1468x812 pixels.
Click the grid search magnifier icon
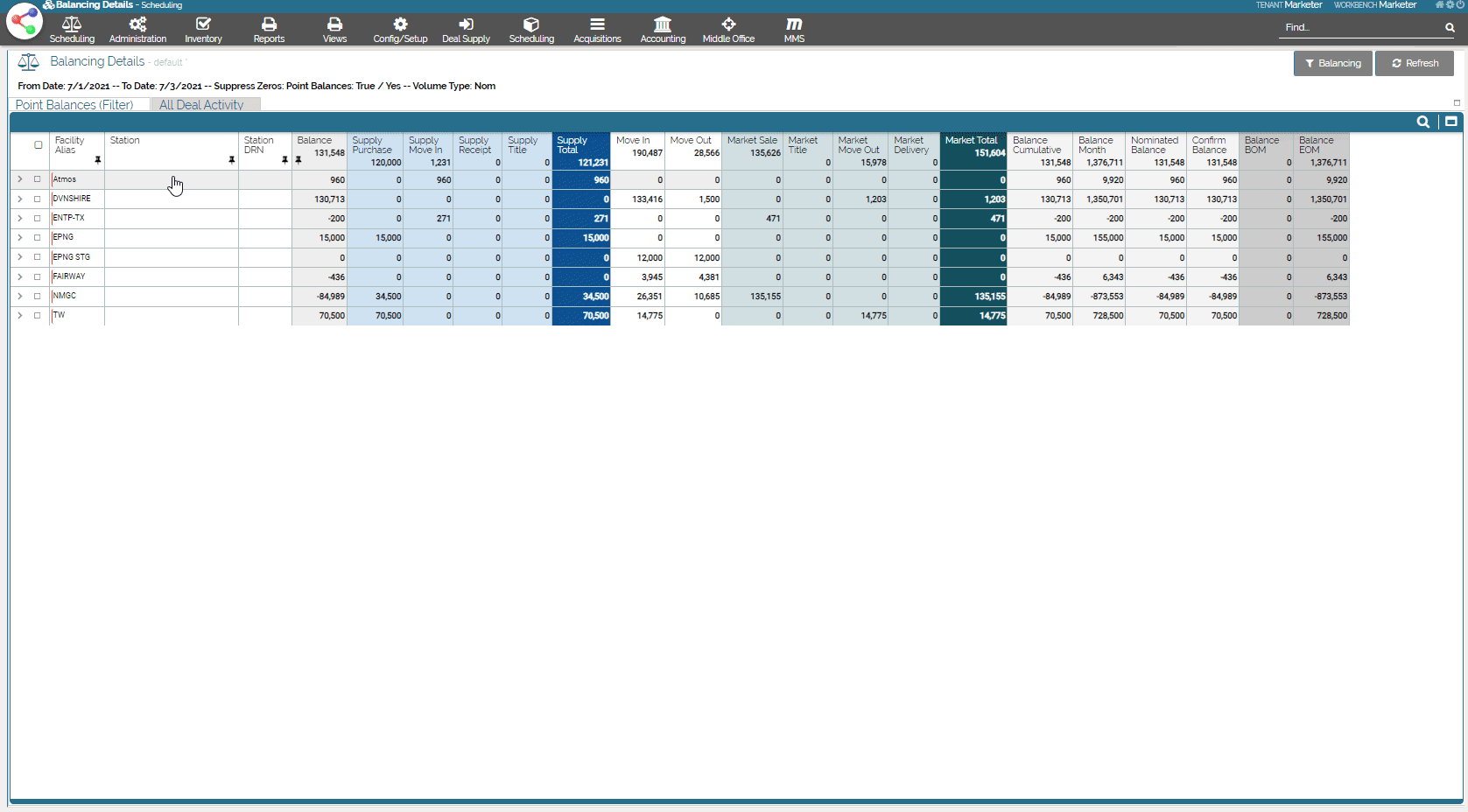point(1423,122)
